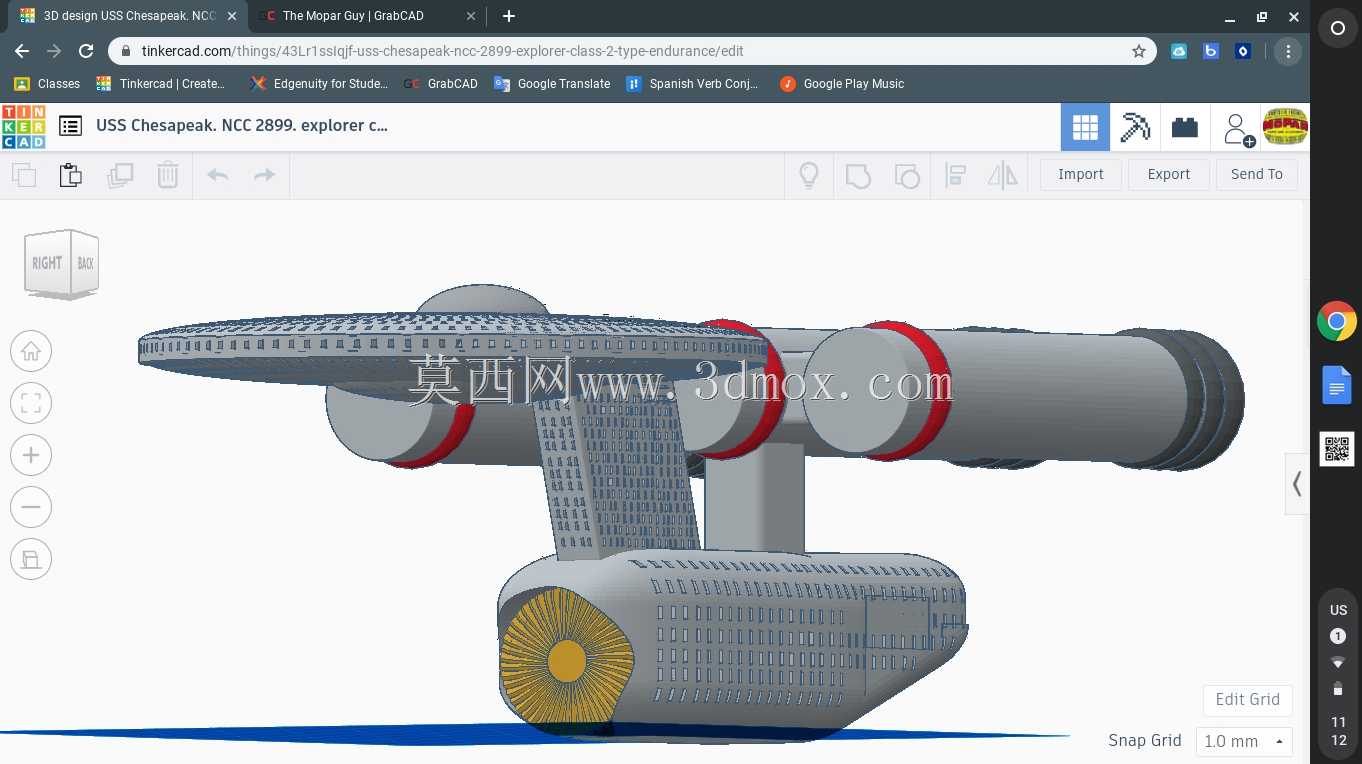Image resolution: width=1362 pixels, height=764 pixels.
Task: Click the Copy toolbar icon
Action: pos(24,175)
